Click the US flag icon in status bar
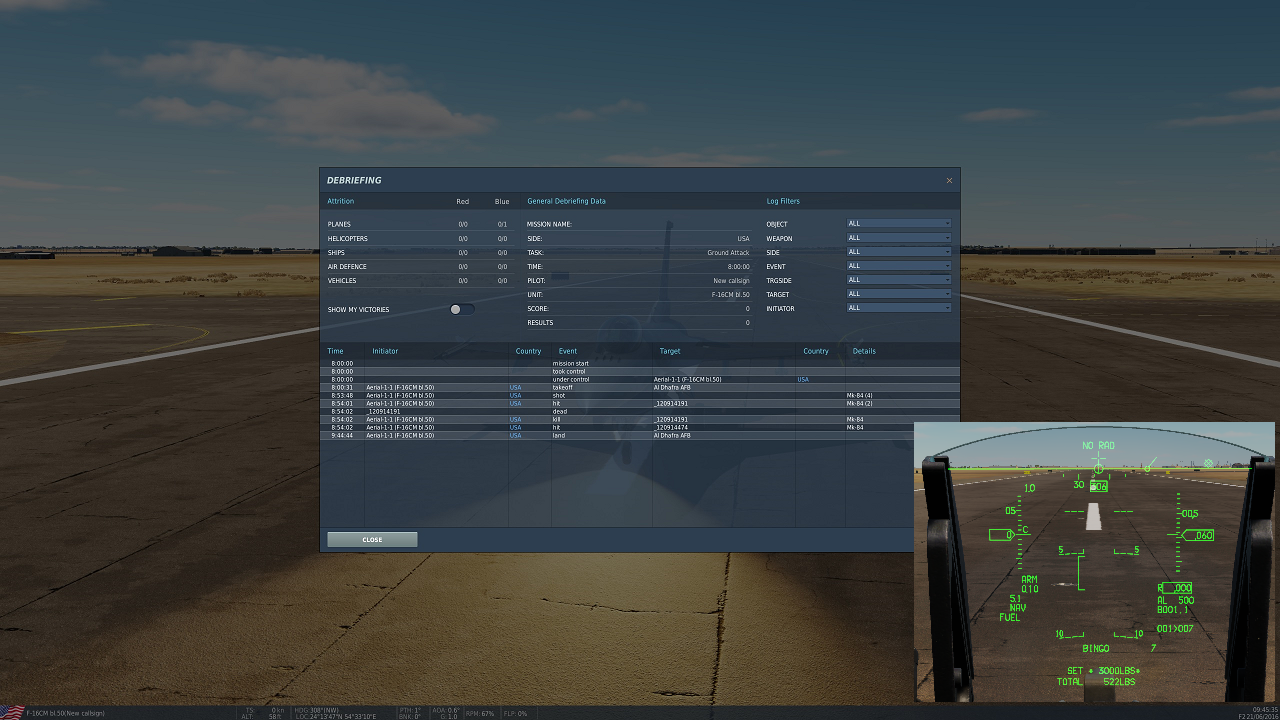Screen dimensions: 1280x720 pyautogui.click(x=12, y=713)
